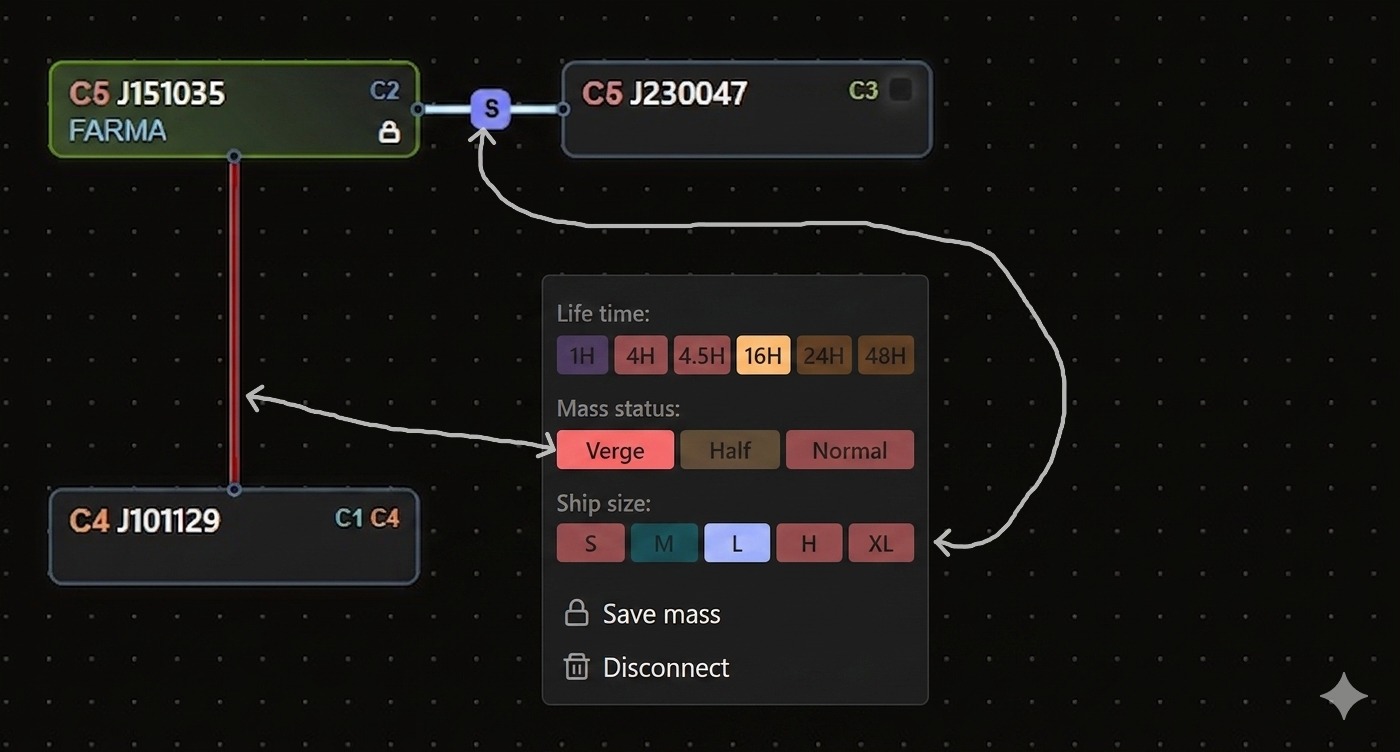Click the "Ship size:" label
This screenshot has width=1400, height=752.
pyautogui.click(x=603, y=503)
